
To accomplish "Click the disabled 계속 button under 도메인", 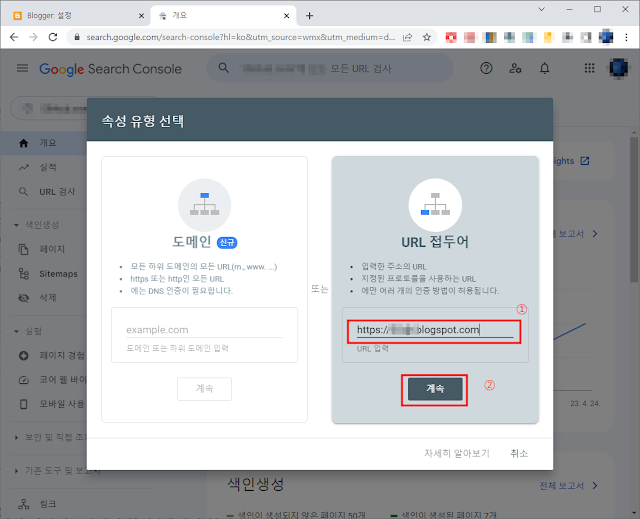I will coord(204,389).
